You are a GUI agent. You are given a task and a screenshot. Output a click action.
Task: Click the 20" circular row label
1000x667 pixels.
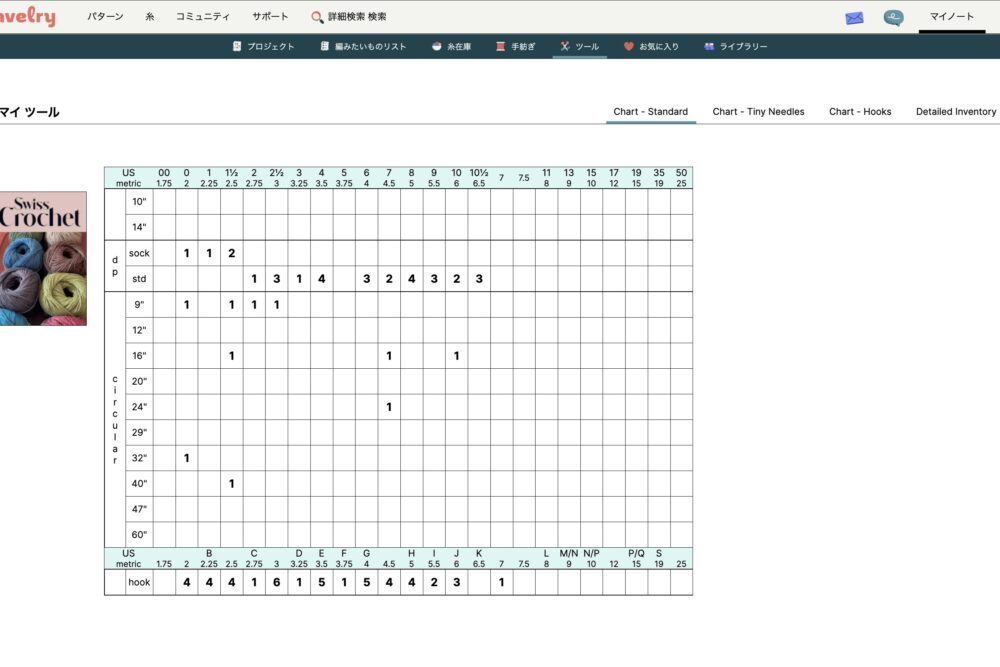coord(139,381)
